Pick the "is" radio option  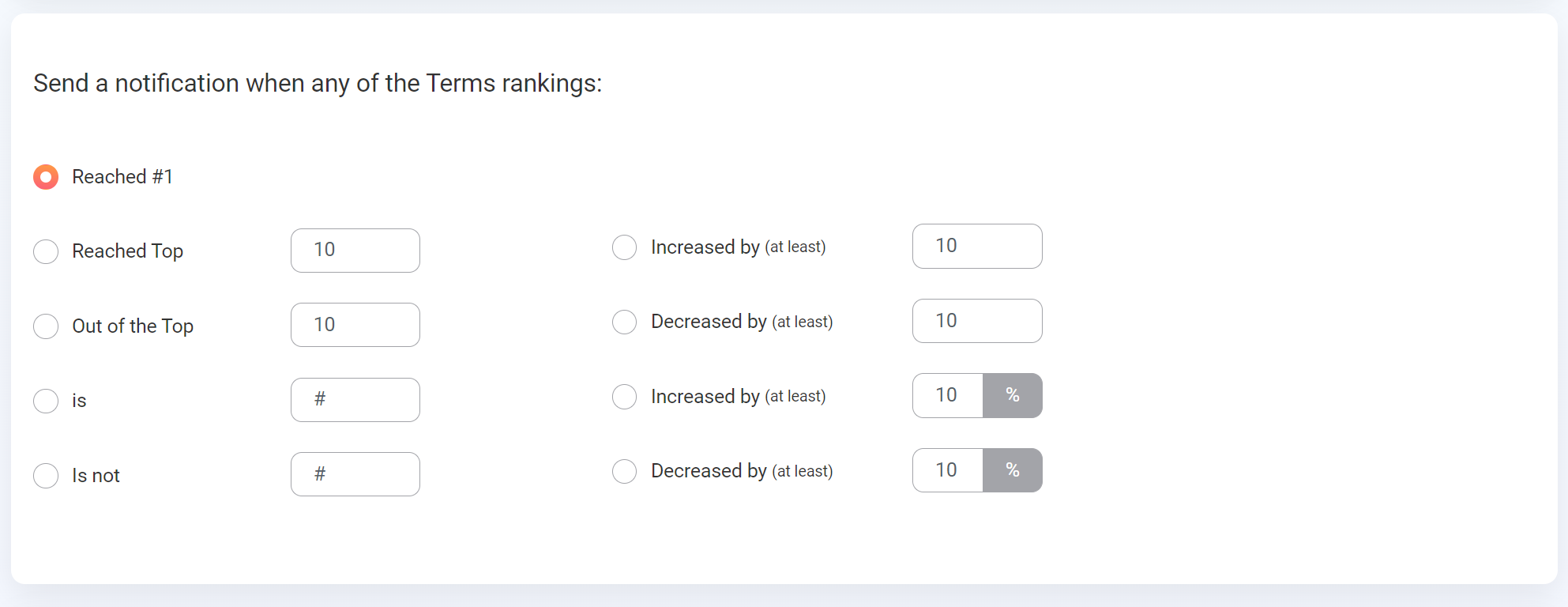click(x=46, y=401)
